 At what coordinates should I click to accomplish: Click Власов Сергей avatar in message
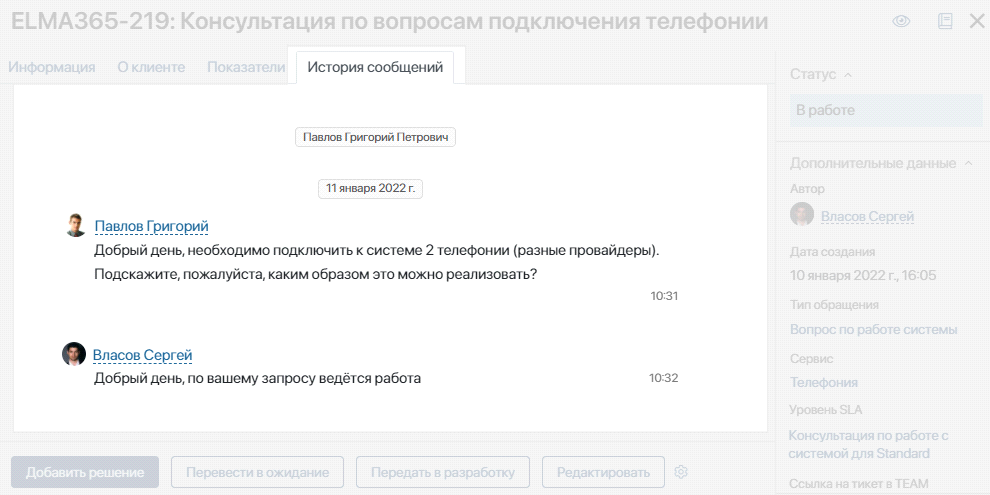click(x=74, y=354)
